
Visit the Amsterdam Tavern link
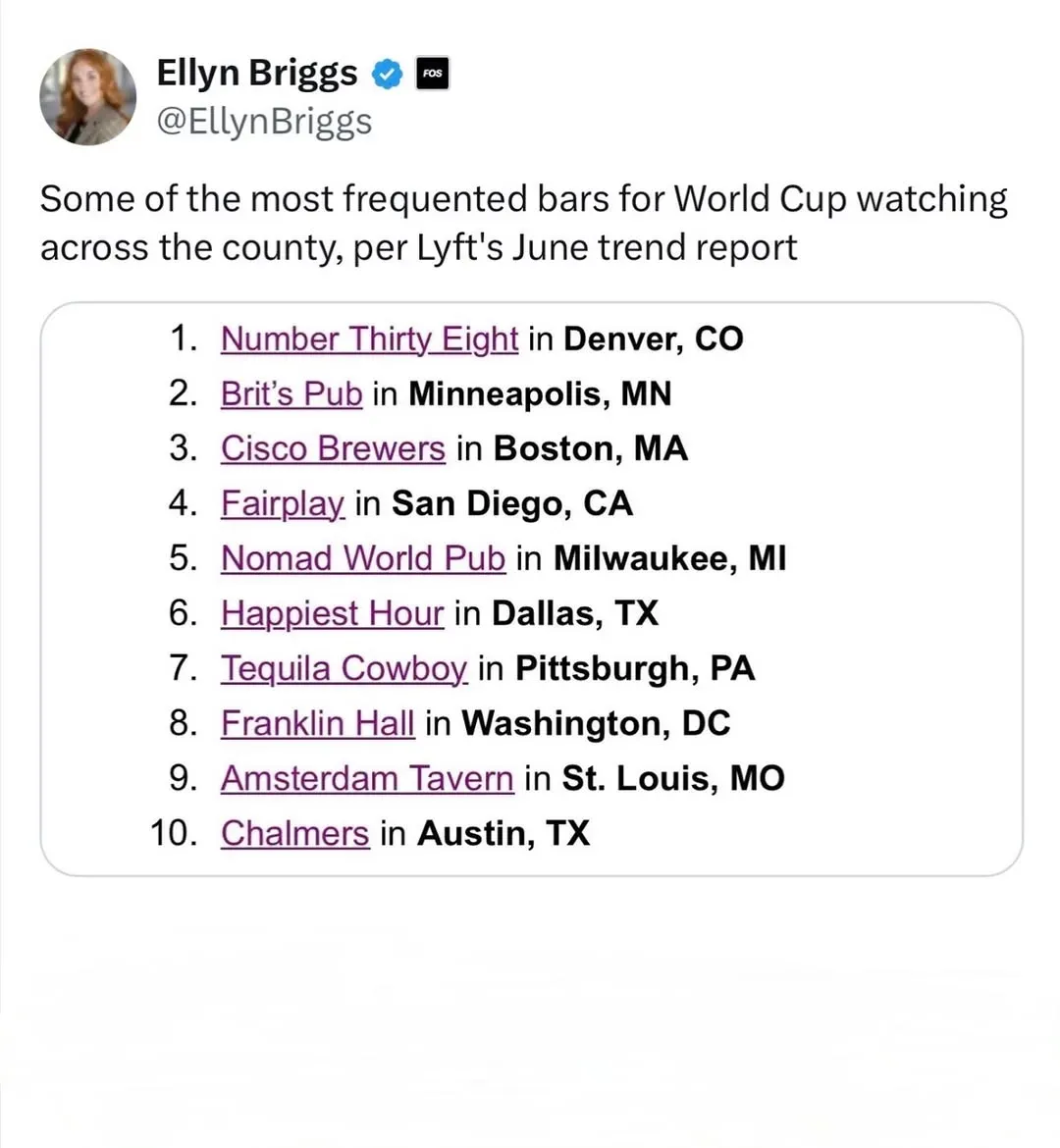pyautogui.click(x=367, y=778)
